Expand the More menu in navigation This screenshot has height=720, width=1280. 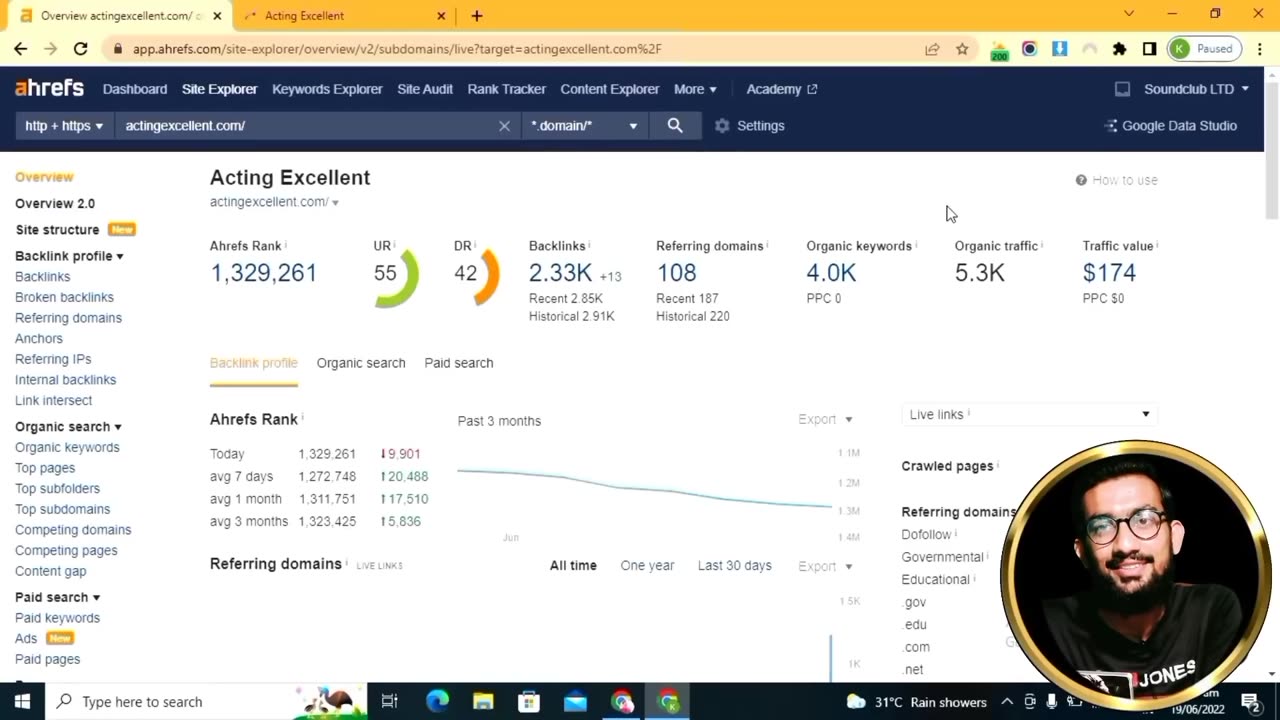point(695,89)
